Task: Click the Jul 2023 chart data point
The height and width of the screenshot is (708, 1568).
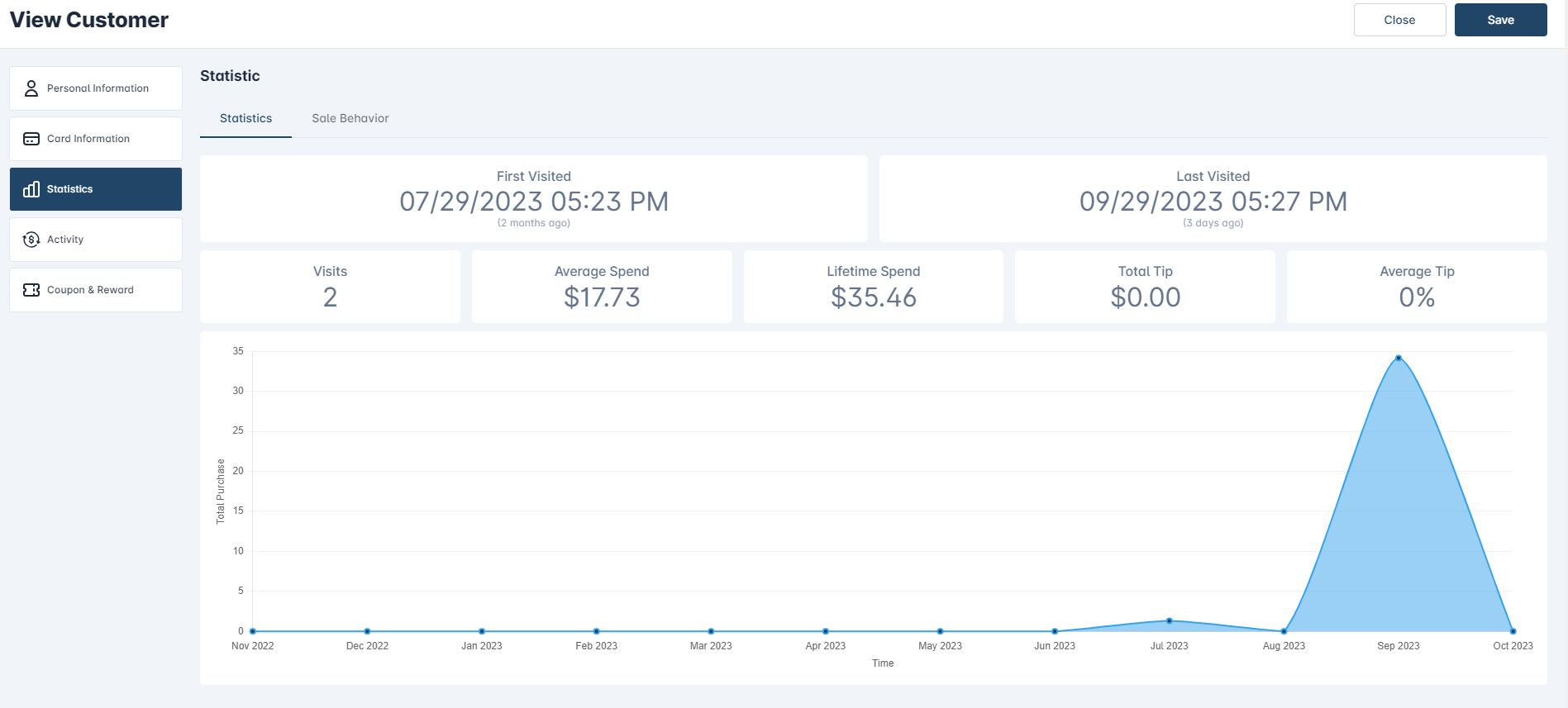Action: click(x=1169, y=620)
